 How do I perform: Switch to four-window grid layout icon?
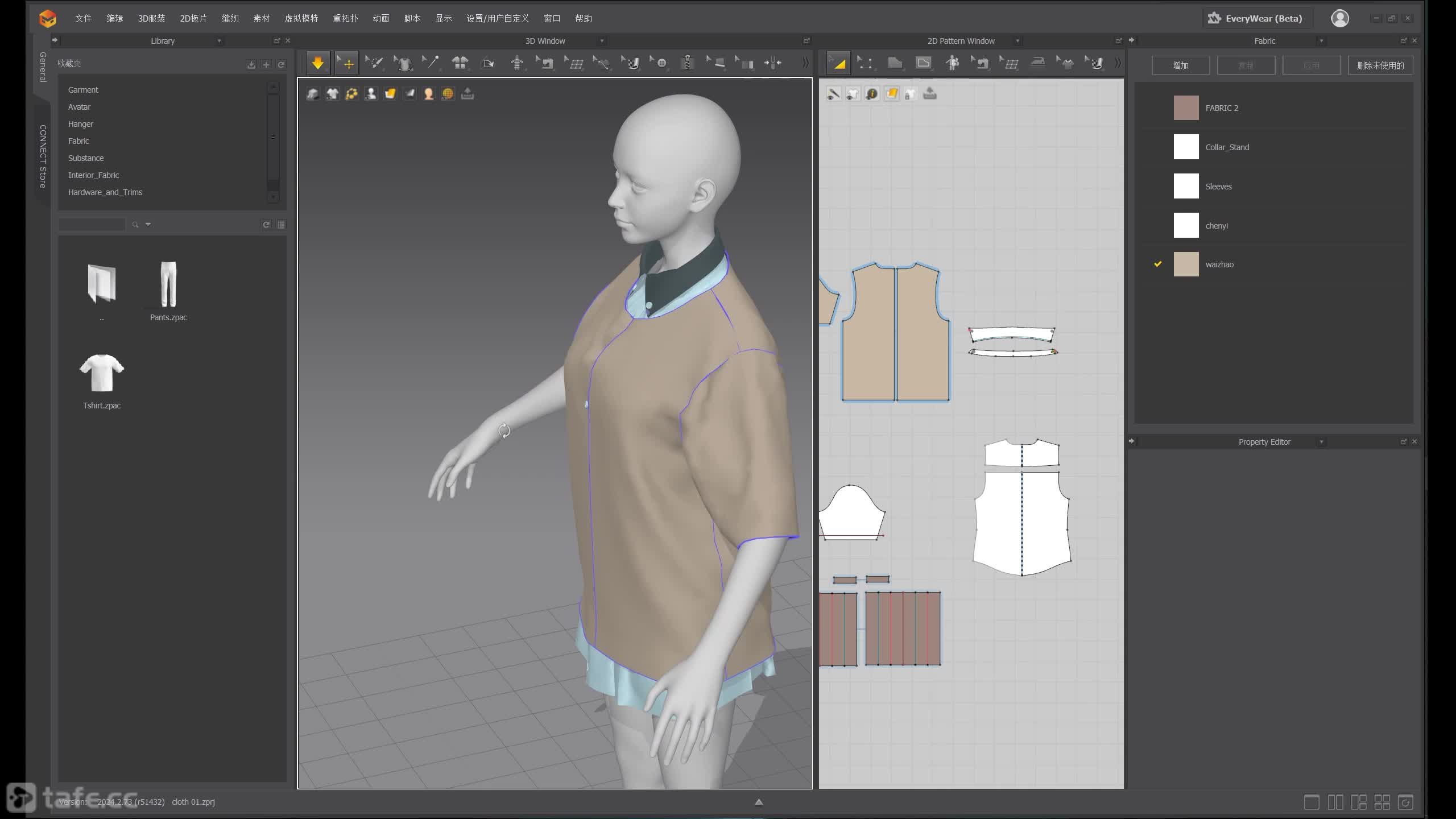pyautogui.click(x=1382, y=803)
